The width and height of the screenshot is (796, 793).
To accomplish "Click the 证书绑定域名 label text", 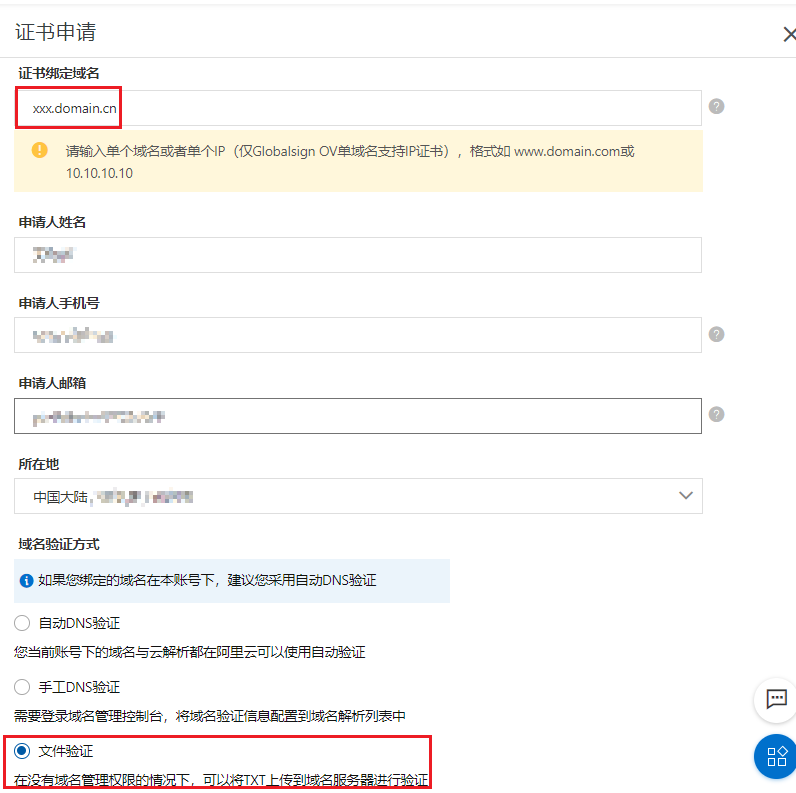I will [59, 74].
